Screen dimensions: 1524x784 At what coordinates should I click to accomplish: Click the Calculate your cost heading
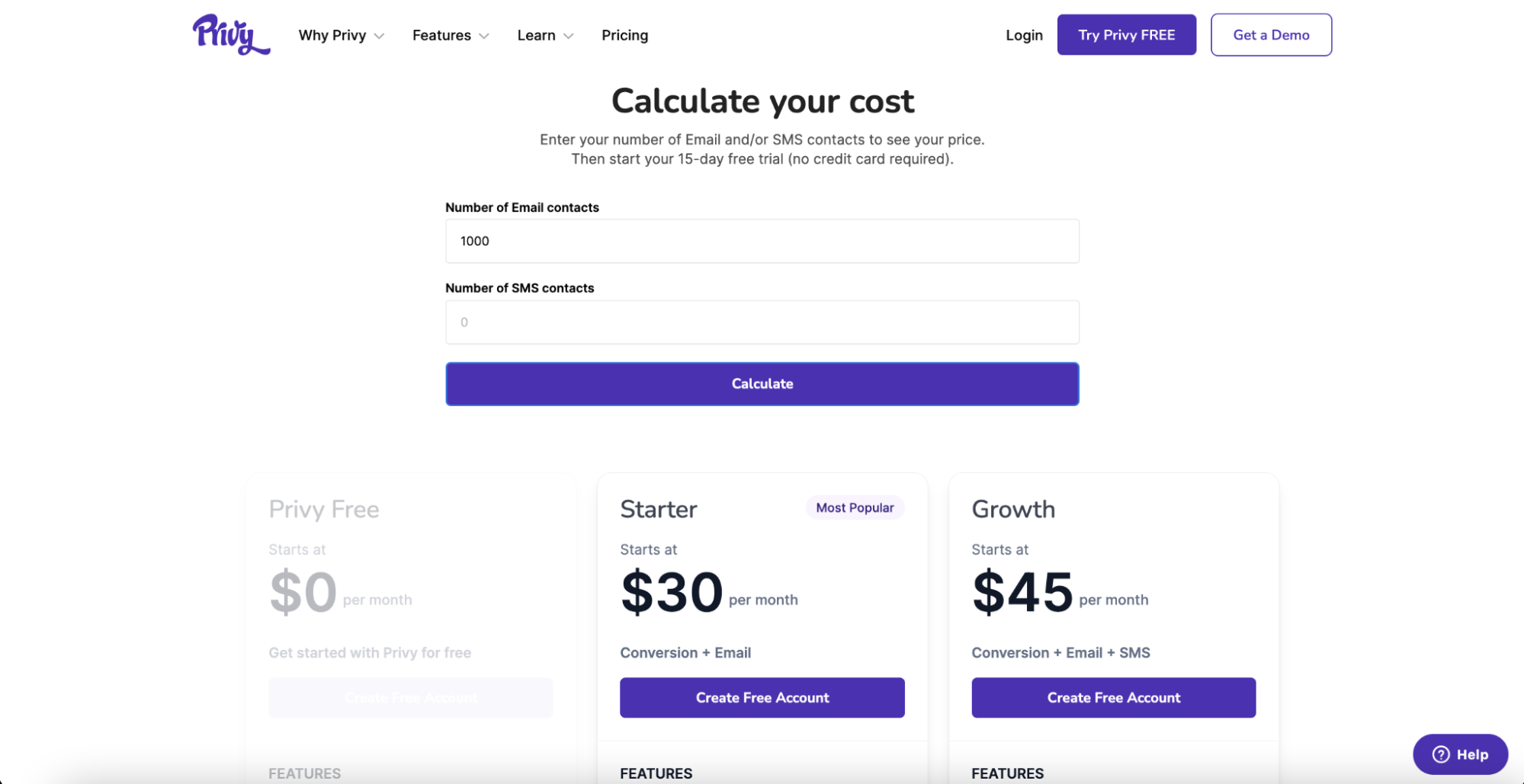pos(762,100)
